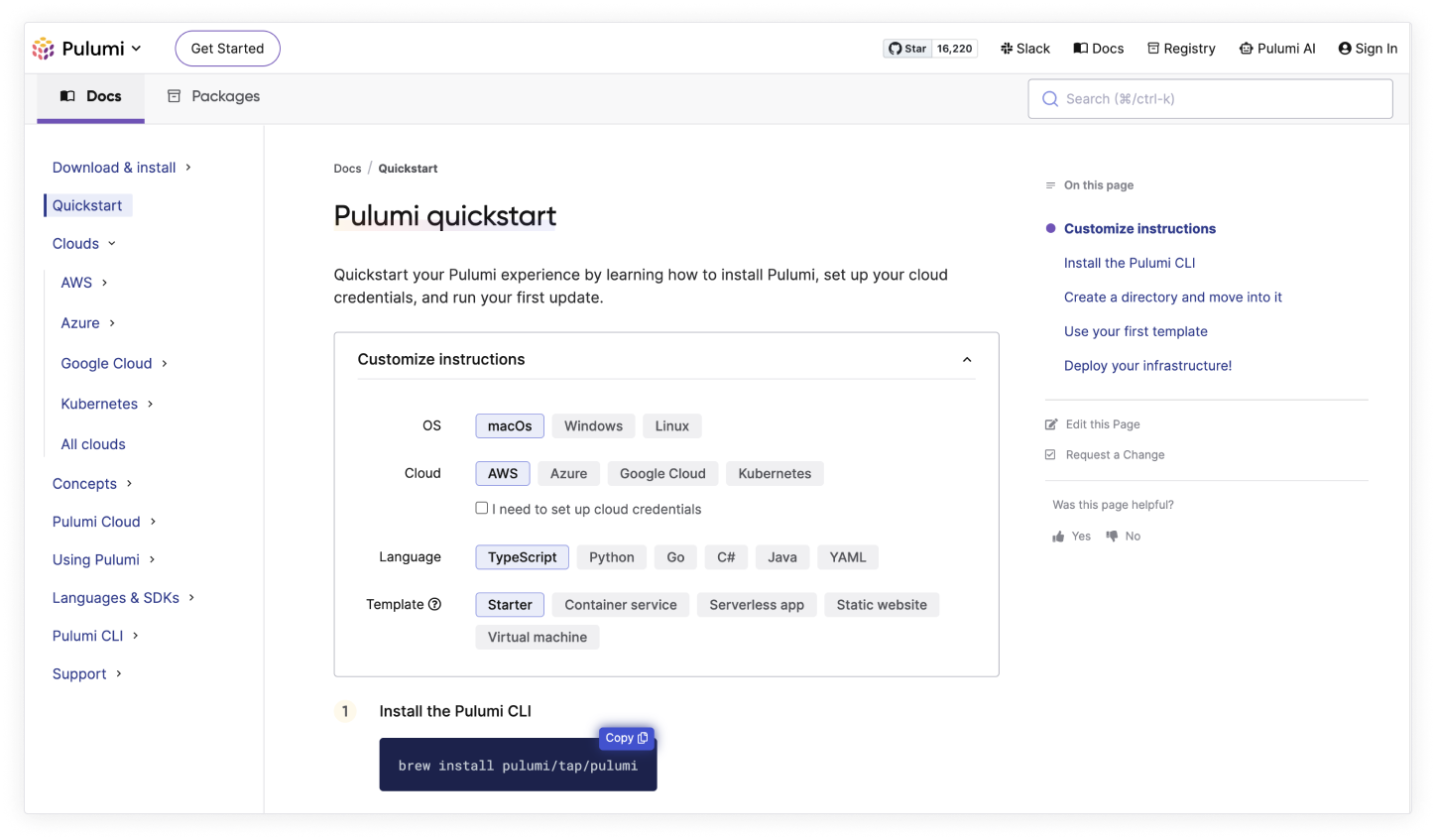Choose Java language
This screenshot has height=840, width=1436.
[x=782, y=557]
